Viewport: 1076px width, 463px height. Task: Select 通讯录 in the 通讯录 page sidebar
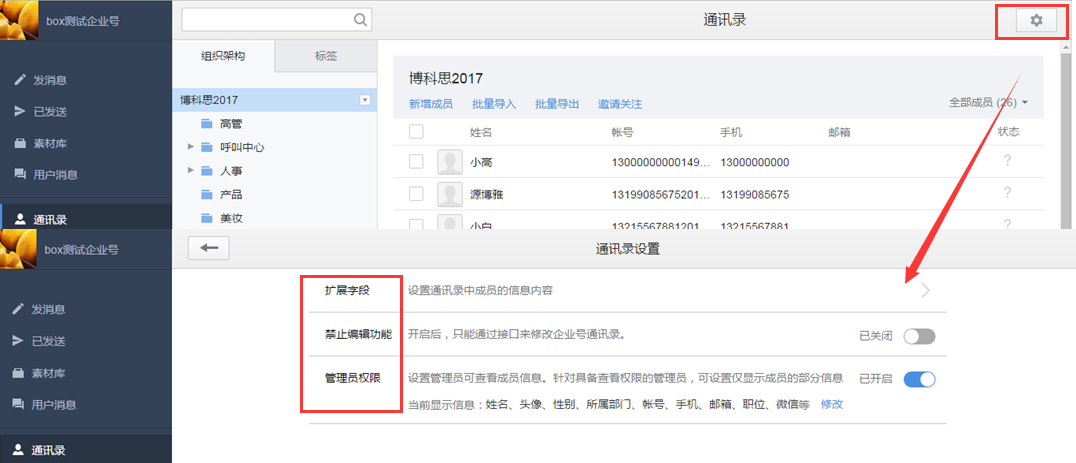pyautogui.click(x=86, y=219)
